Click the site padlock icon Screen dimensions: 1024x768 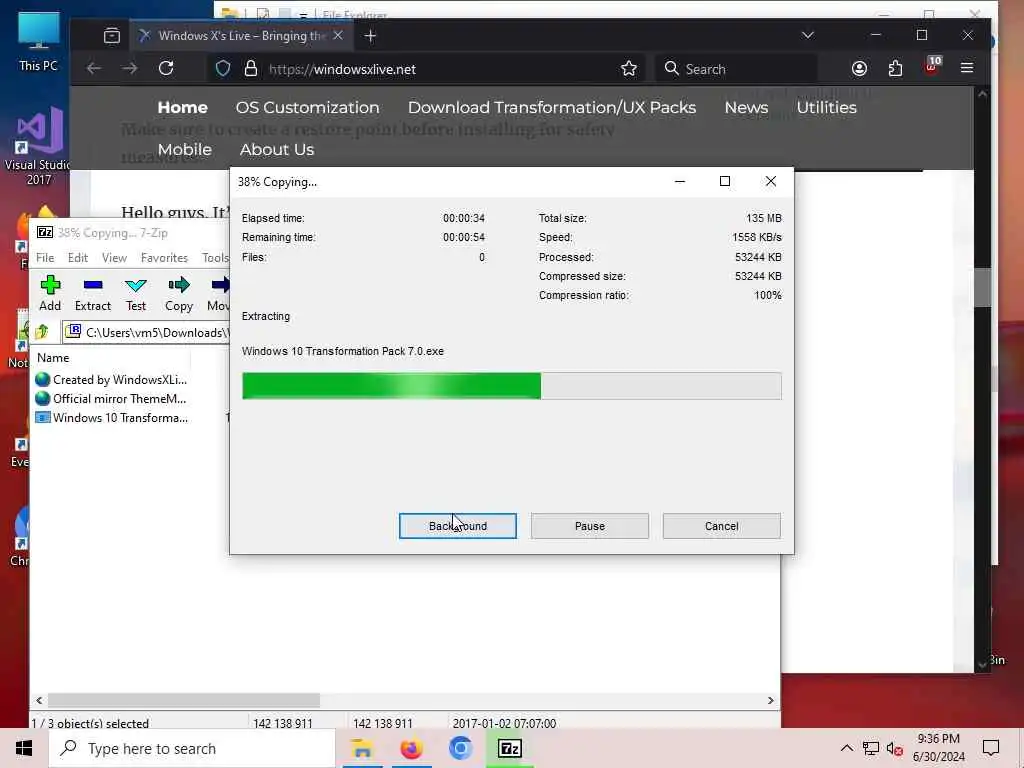pyautogui.click(x=251, y=69)
